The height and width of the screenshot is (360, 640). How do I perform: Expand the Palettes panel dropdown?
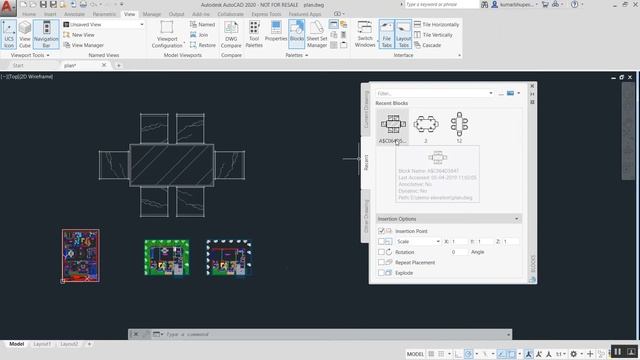[297, 55]
